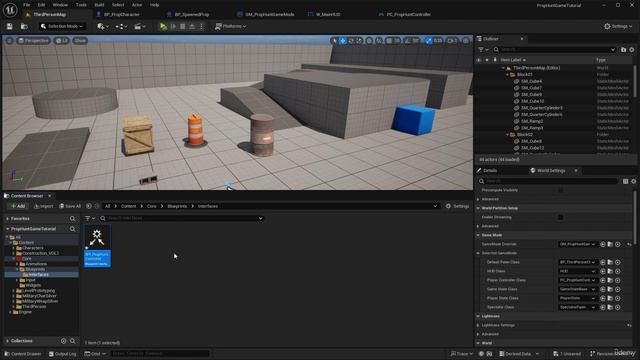The image size is (640, 360).
Task: Open the Content Drawer from status bar
Action: coord(23,354)
